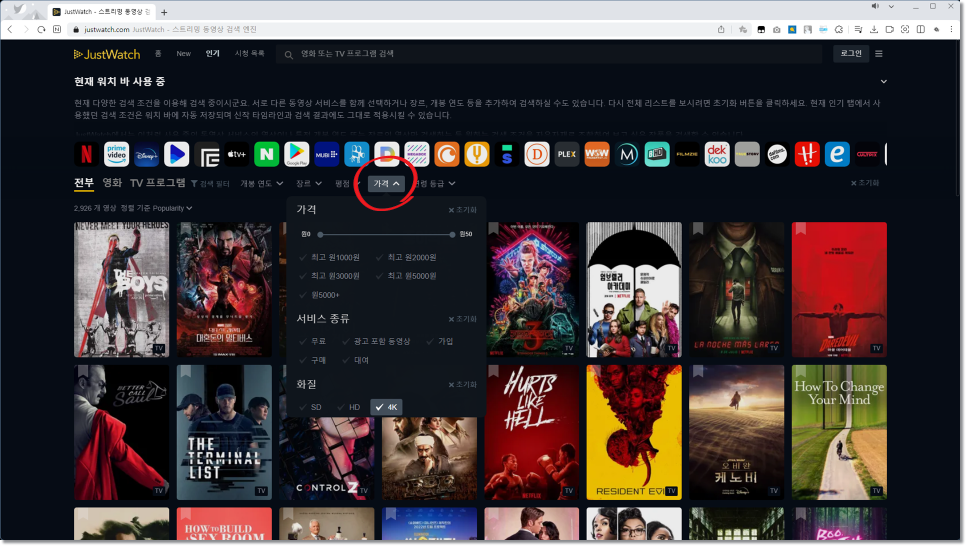Enable the 광고 포함 동영상 option
Image resolution: width=966 pixels, height=546 pixels.
click(376, 341)
